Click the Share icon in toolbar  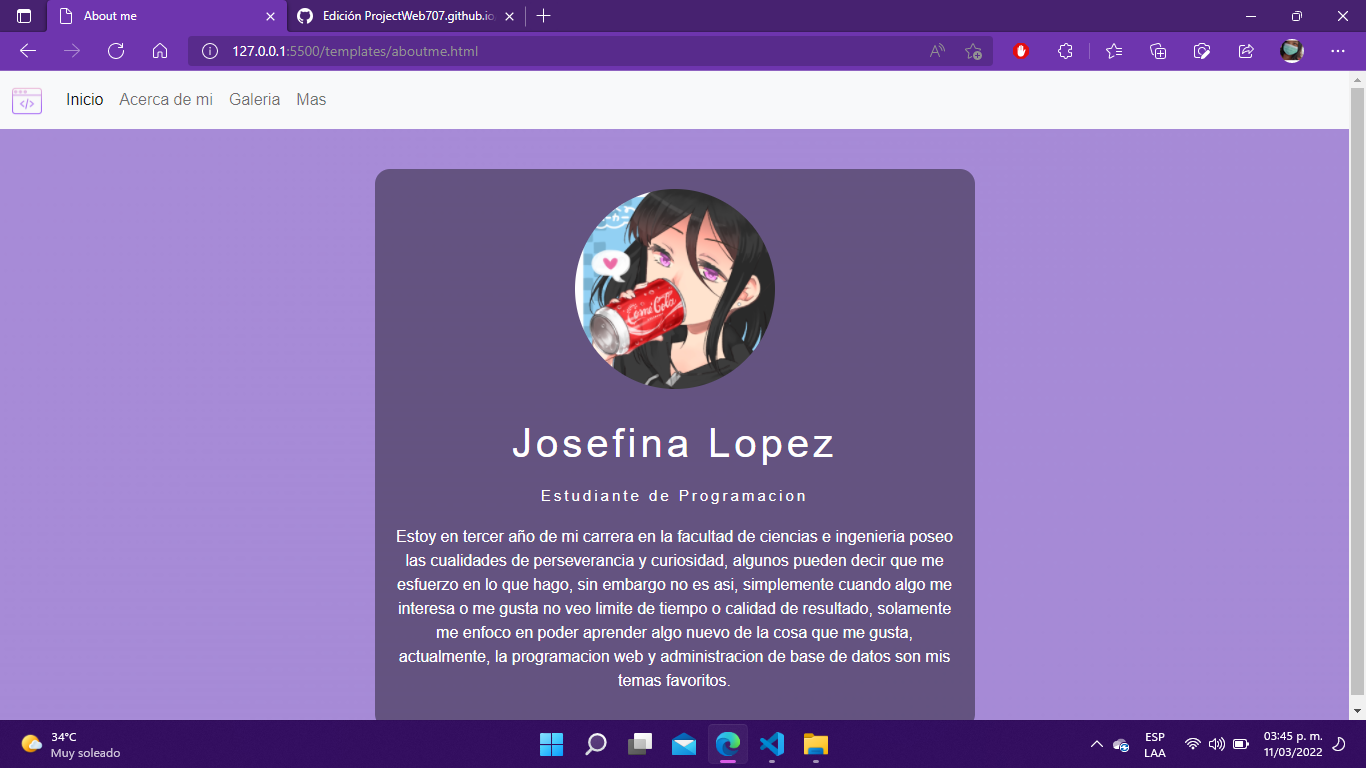pos(1246,51)
